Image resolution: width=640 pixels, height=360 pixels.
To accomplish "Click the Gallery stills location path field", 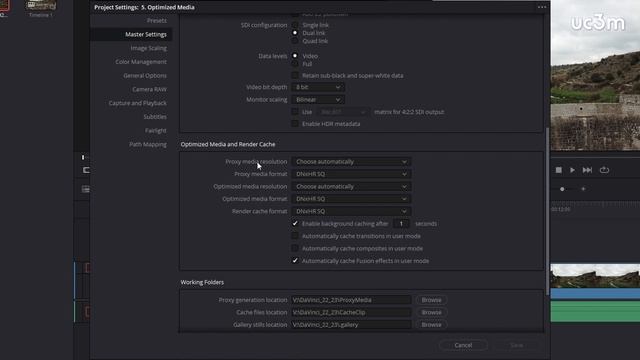I will (x=351, y=325).
